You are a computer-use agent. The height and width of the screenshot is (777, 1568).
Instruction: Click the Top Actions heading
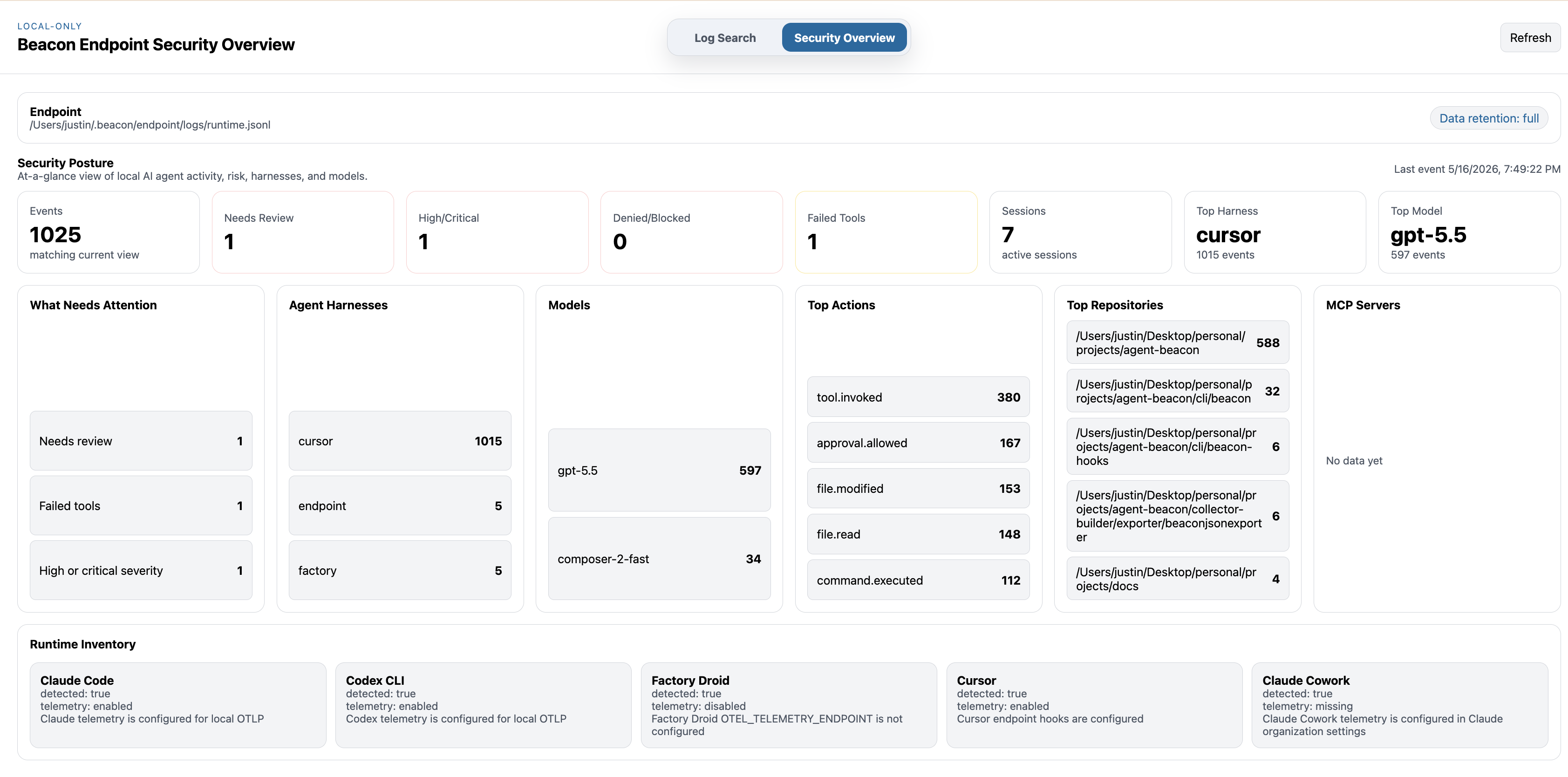click(x=841, y=305)
